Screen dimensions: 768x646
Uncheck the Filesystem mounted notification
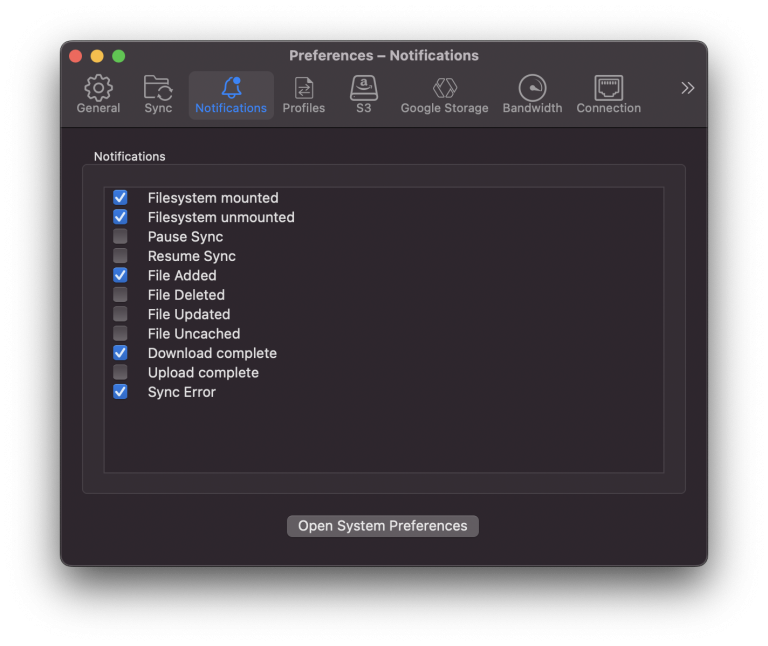tap(120, 198)
